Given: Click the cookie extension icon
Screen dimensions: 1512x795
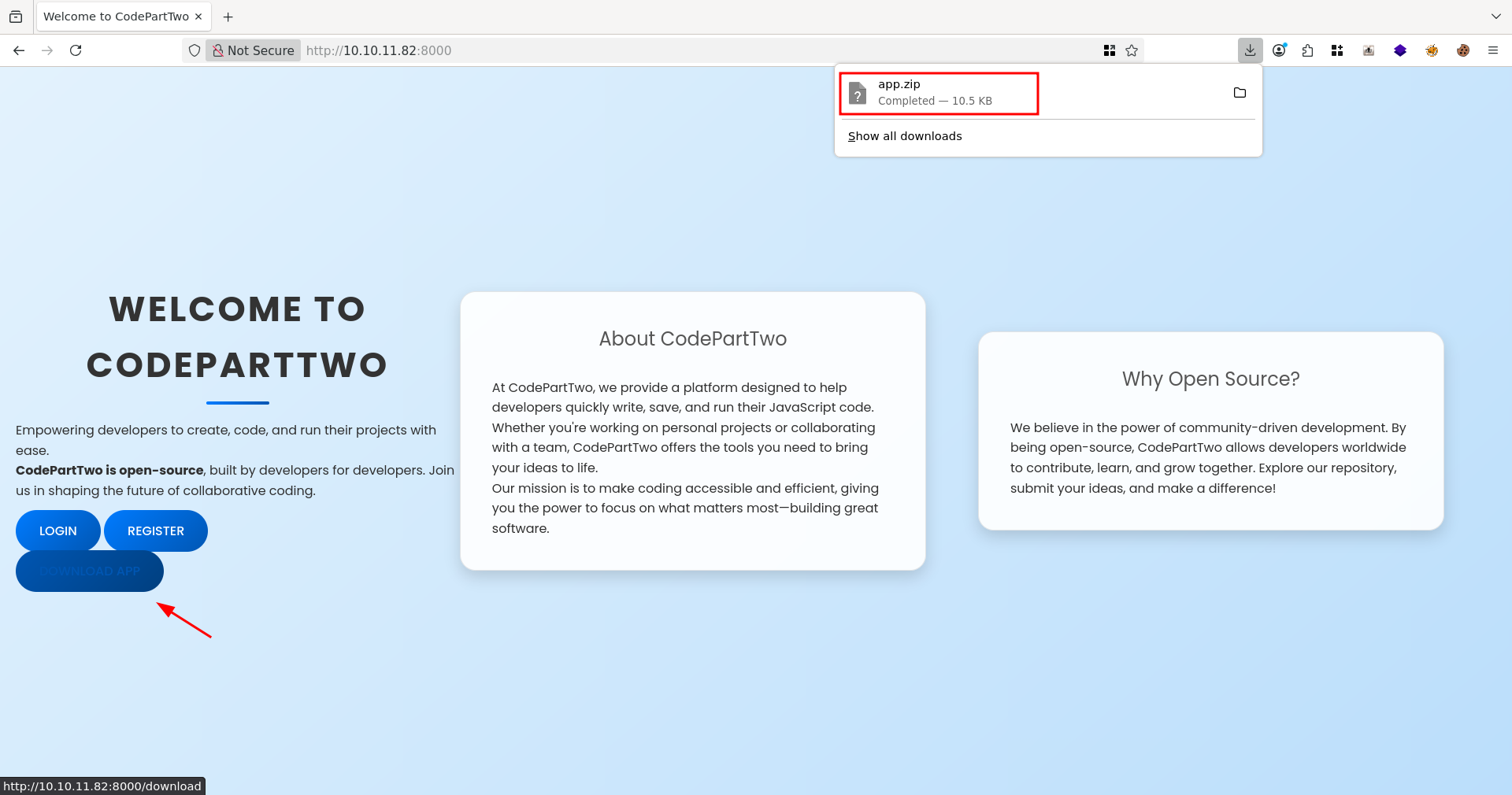Looking at the screenshot, I should tap(1462, 50).
